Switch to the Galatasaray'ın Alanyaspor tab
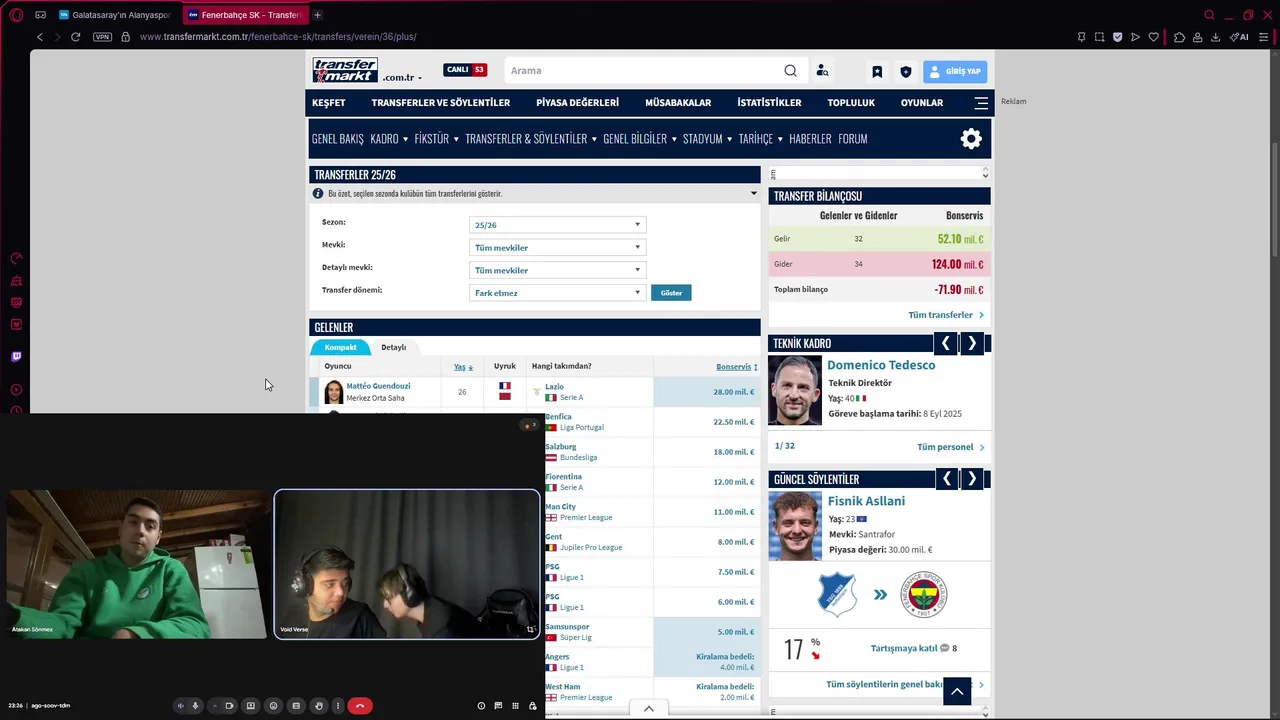 coord(114,15)
